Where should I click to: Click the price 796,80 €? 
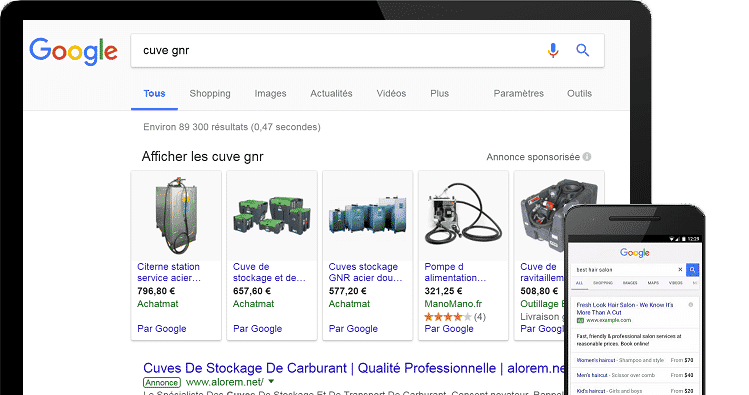156,291
